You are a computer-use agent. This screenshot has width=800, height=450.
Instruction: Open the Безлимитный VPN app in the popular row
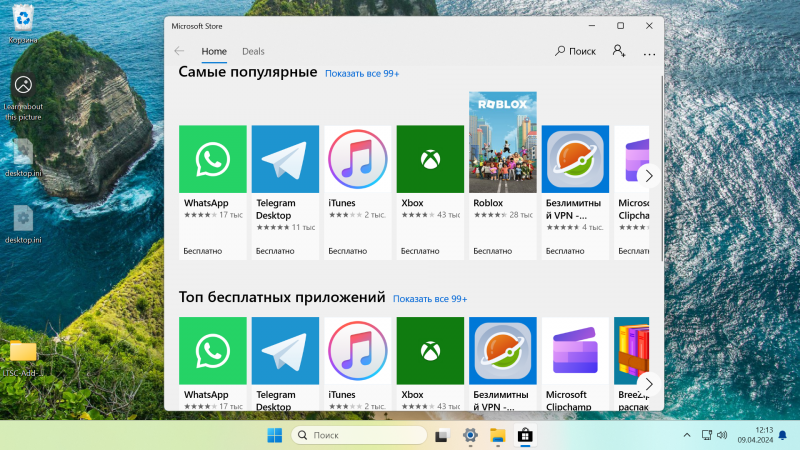pyautogui.click(x=575, y=192)
